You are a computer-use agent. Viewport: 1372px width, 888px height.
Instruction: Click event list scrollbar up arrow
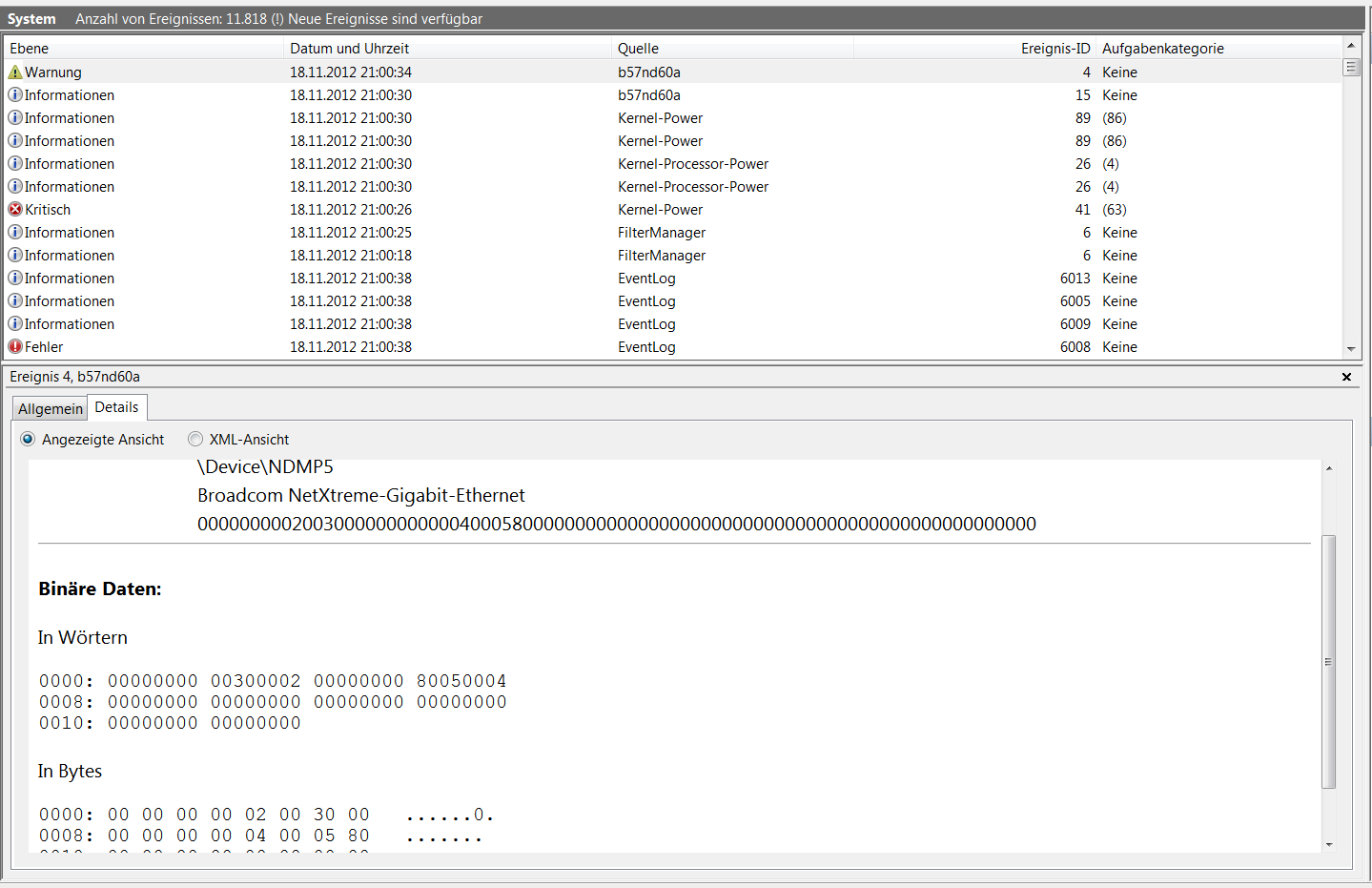[1351, 46]
